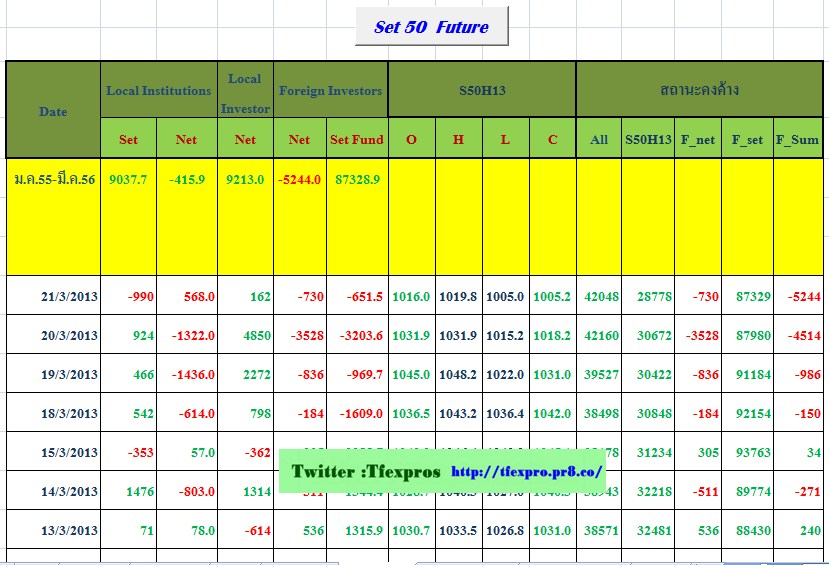Select the yellow cell showing 87328.9

coord(357,179)
